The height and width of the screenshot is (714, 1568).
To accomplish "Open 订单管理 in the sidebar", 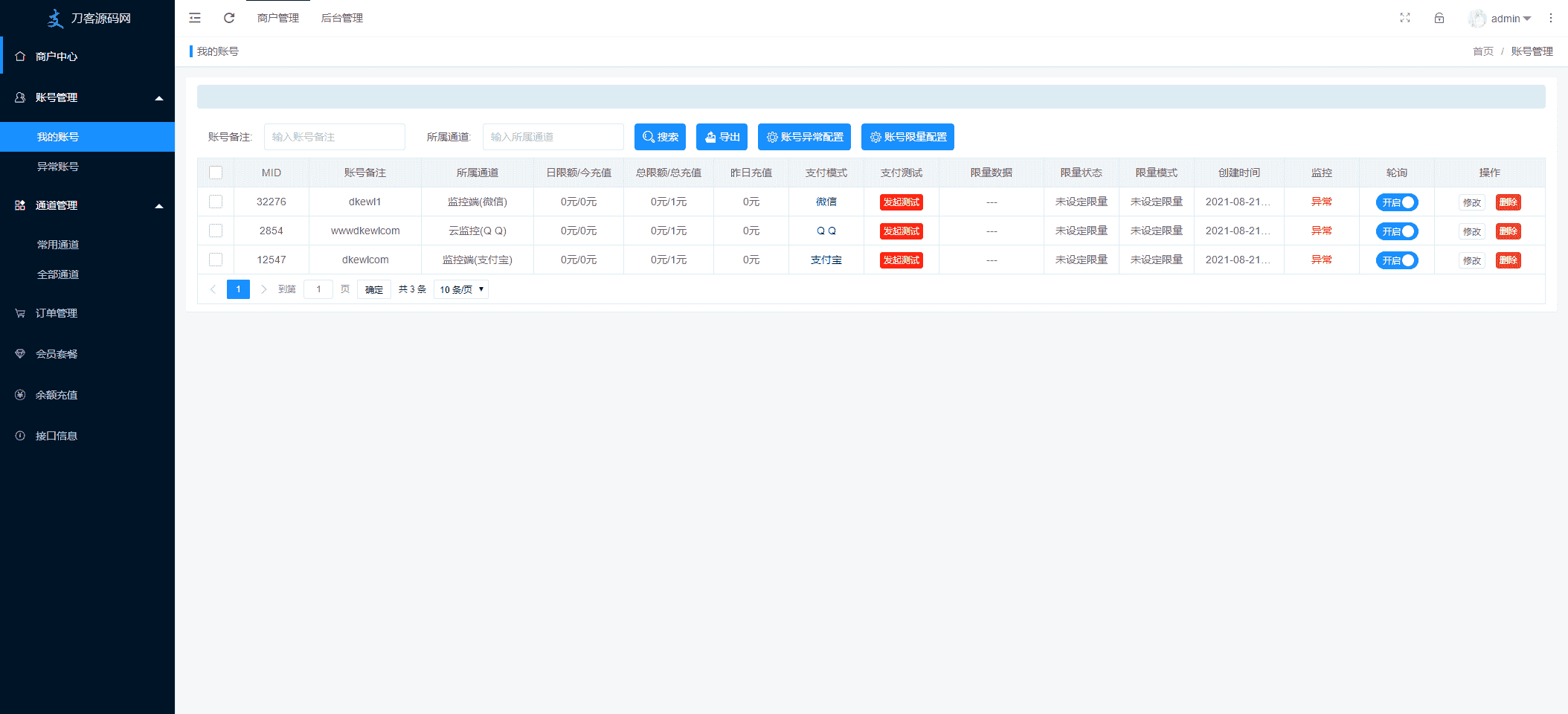I will [57, 313].
